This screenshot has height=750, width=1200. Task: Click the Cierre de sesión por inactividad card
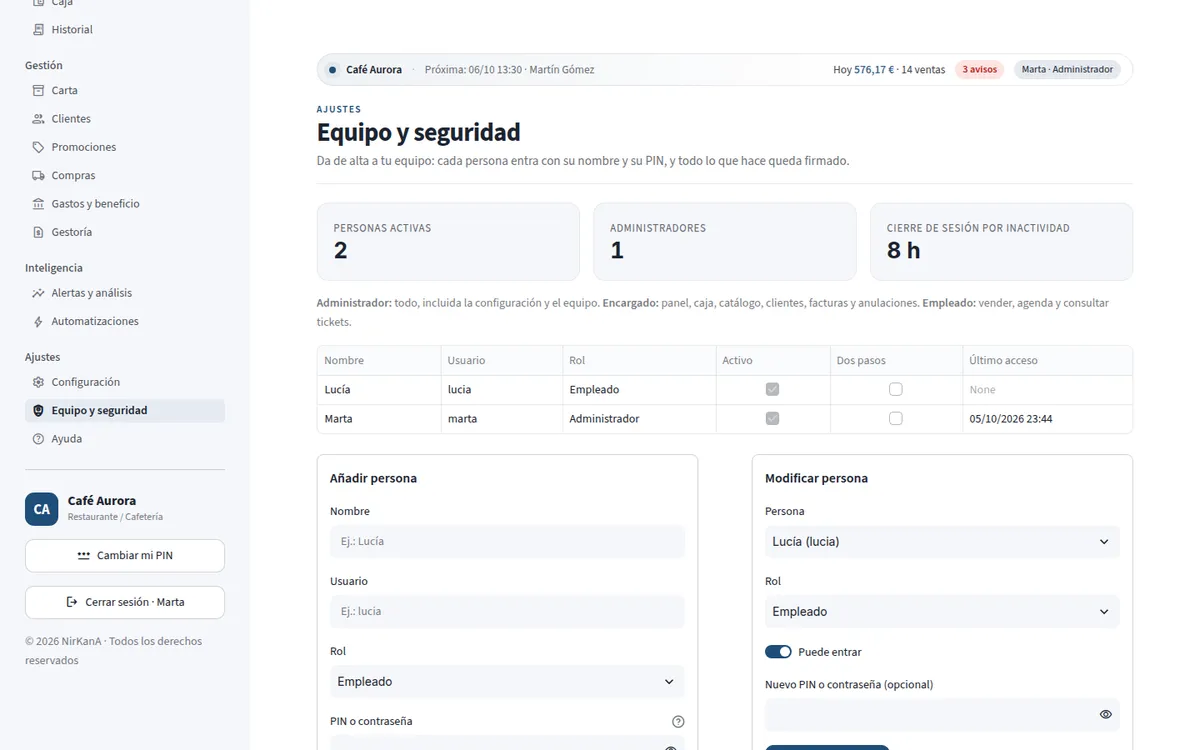1002,242
